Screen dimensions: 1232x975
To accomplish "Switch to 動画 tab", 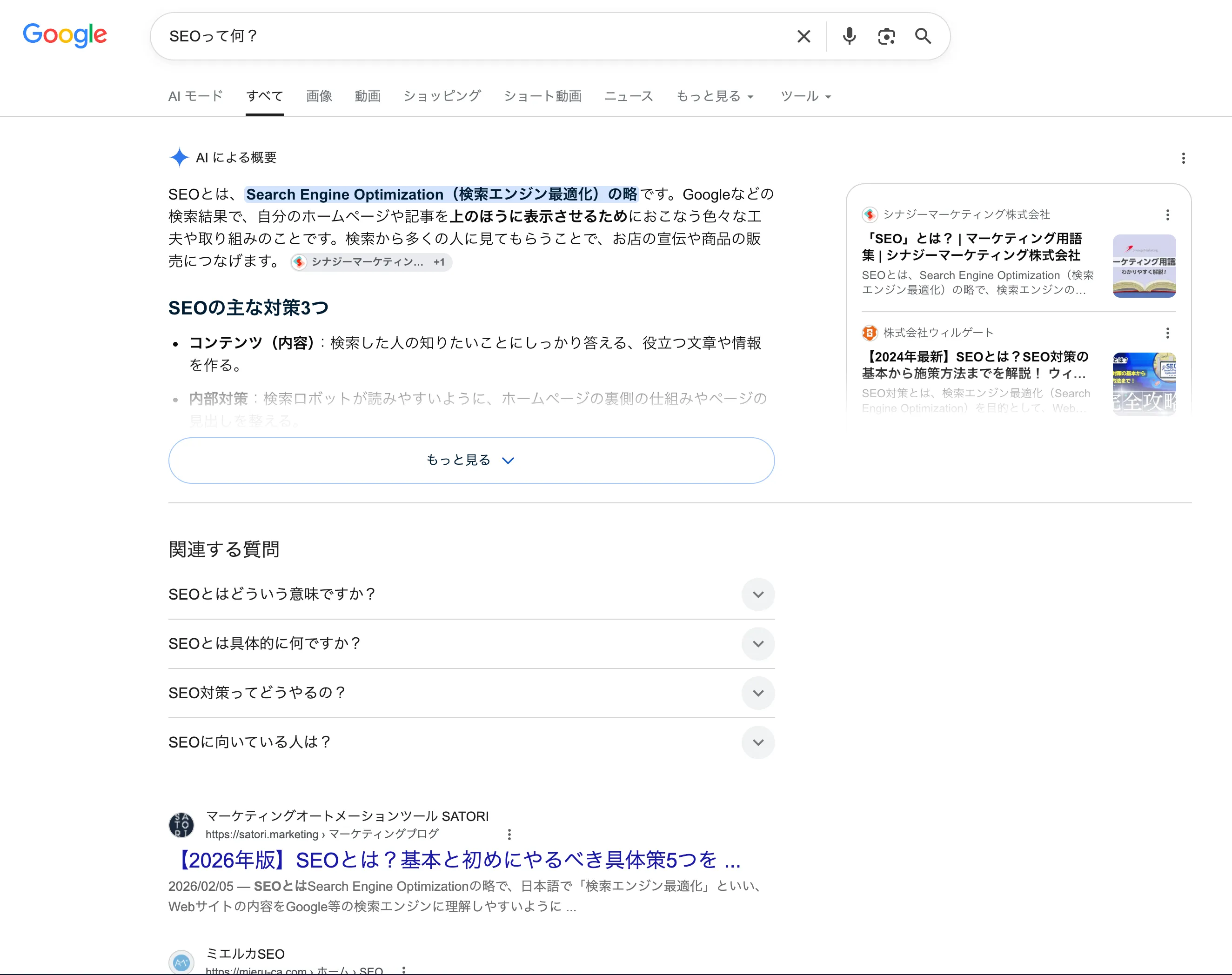I will [x=368, y=96].
